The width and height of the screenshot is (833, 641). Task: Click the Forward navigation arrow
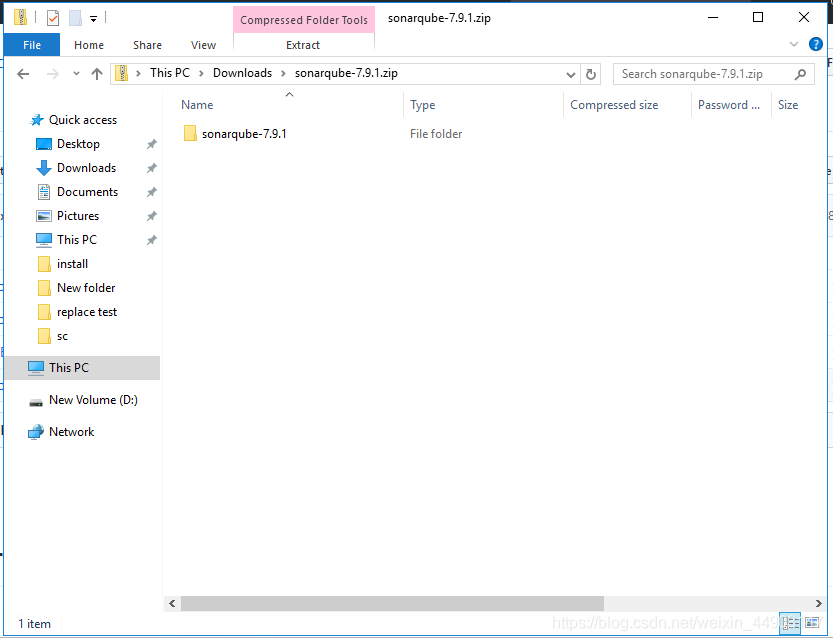tap(52, 74)
